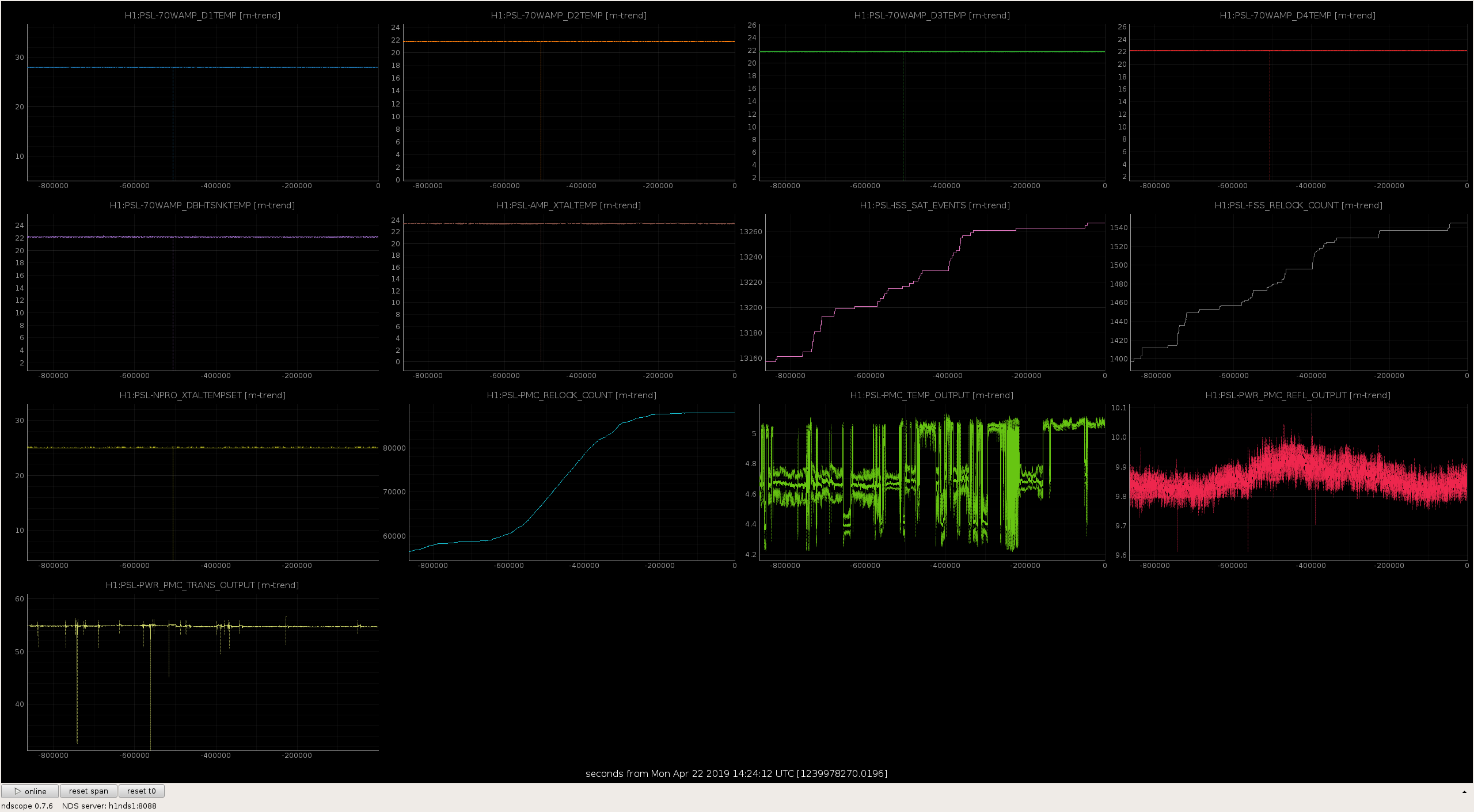1474x812 pixels.
Task: Click the 'ndscope 0.7.6' status bar text
Action: [27, 806]
